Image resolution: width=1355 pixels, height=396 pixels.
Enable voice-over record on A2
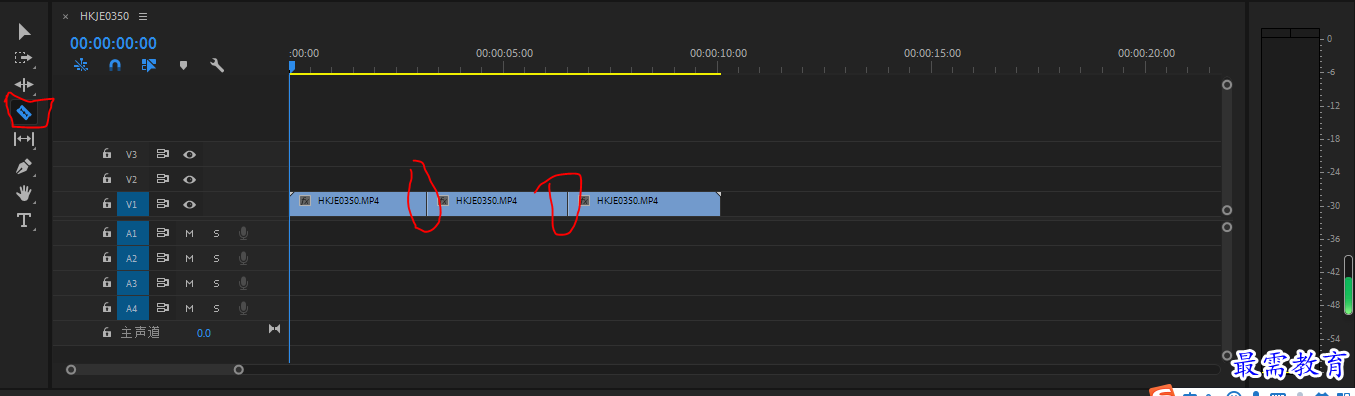pos(243,258)
